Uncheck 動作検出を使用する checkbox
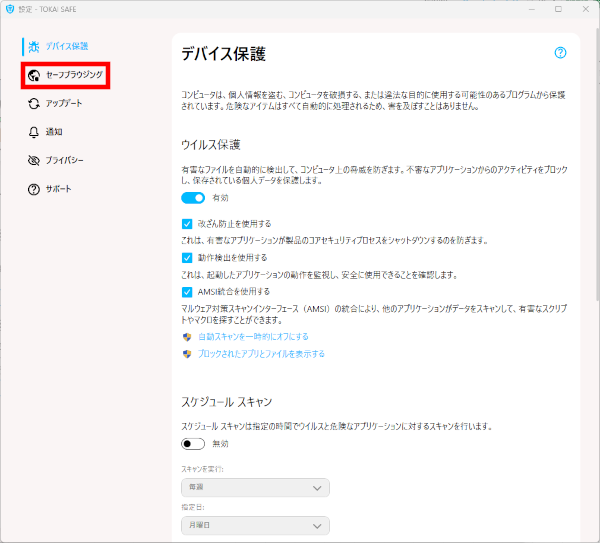This screenshot has height=543, width=600. coord(187,257)
